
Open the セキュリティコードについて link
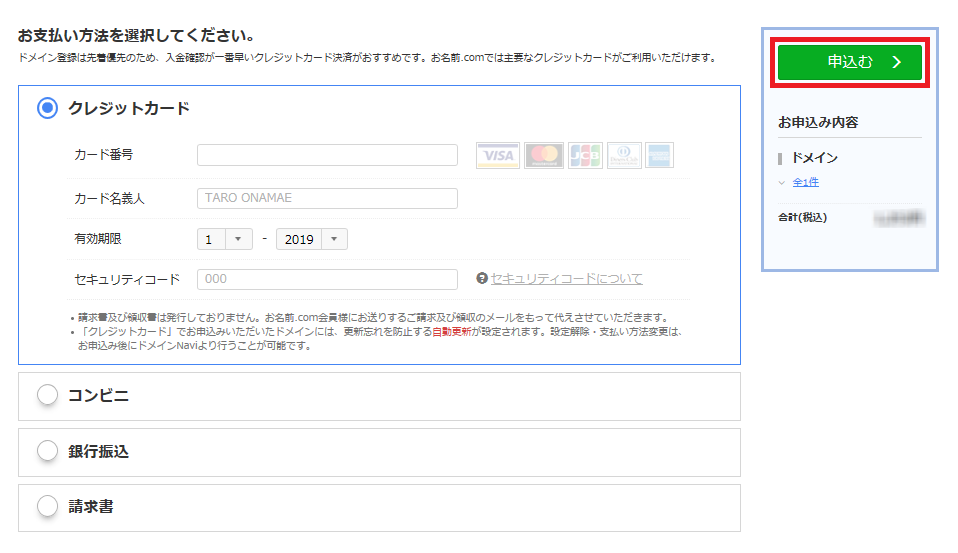pyautogui.click(x=566, y=279)
